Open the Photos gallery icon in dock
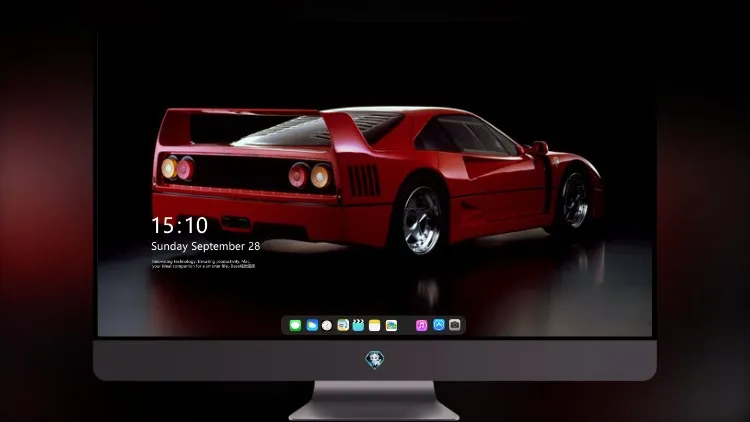Image resolution: width=750 pixels, height=422 pixels. (x=391, y=325)
